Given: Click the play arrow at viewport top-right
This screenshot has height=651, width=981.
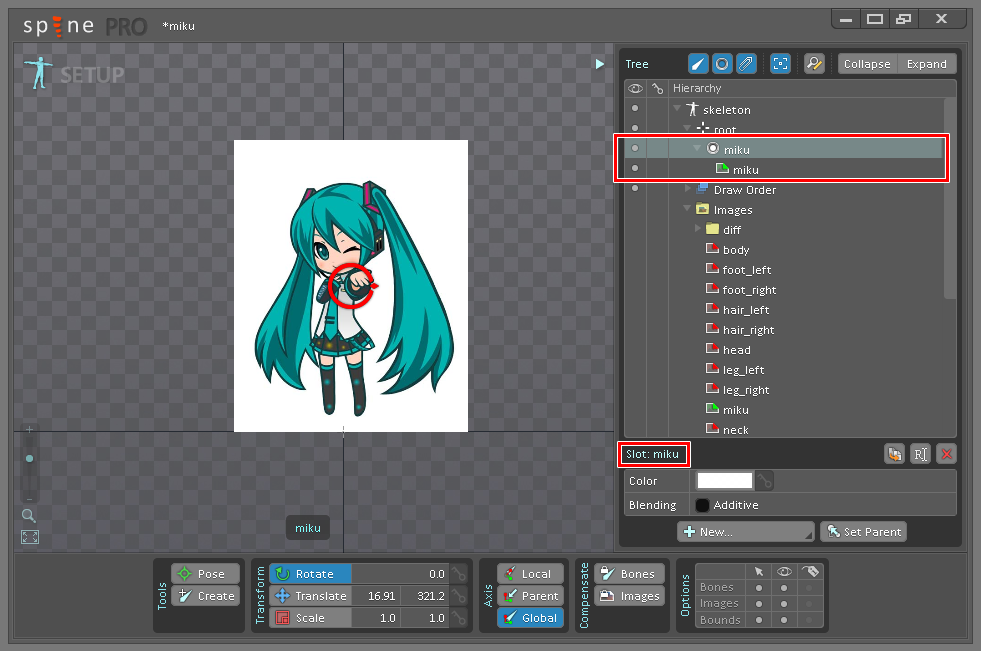Looking at the screenshot, I should [x=599, y=64].
